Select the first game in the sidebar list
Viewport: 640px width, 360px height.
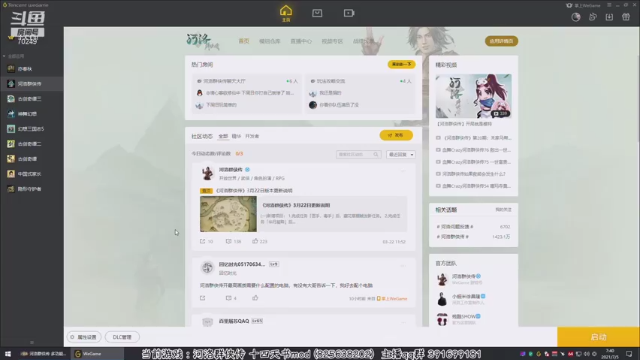(32, 69)
